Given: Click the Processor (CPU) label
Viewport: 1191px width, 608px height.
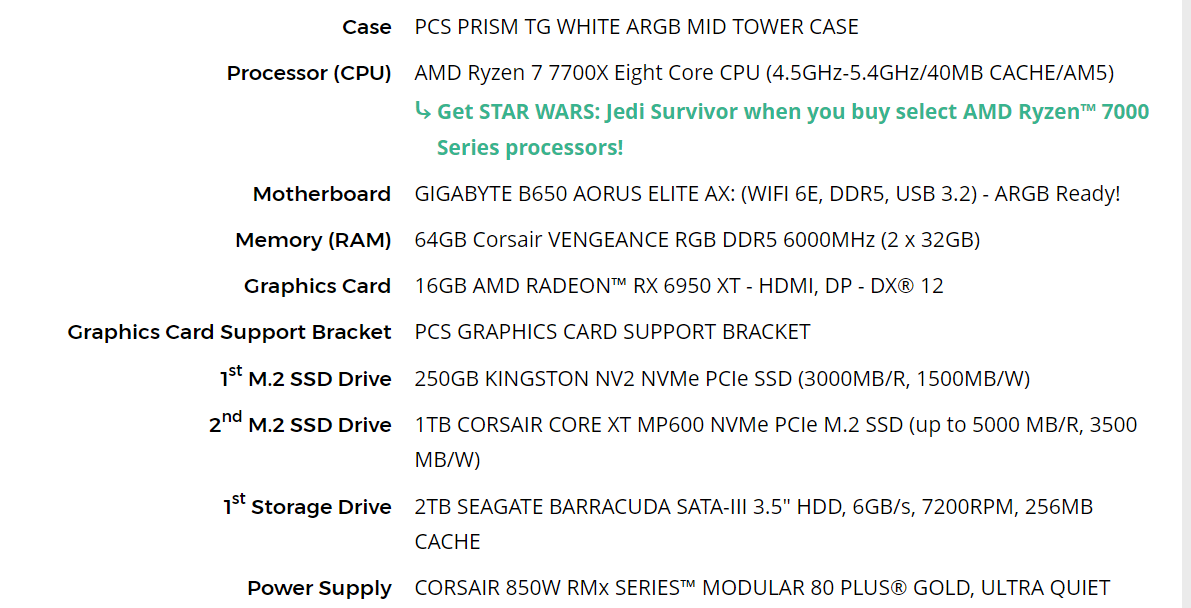Looking at the screenshot, I should pyautogui.click(x=309, y=74).
